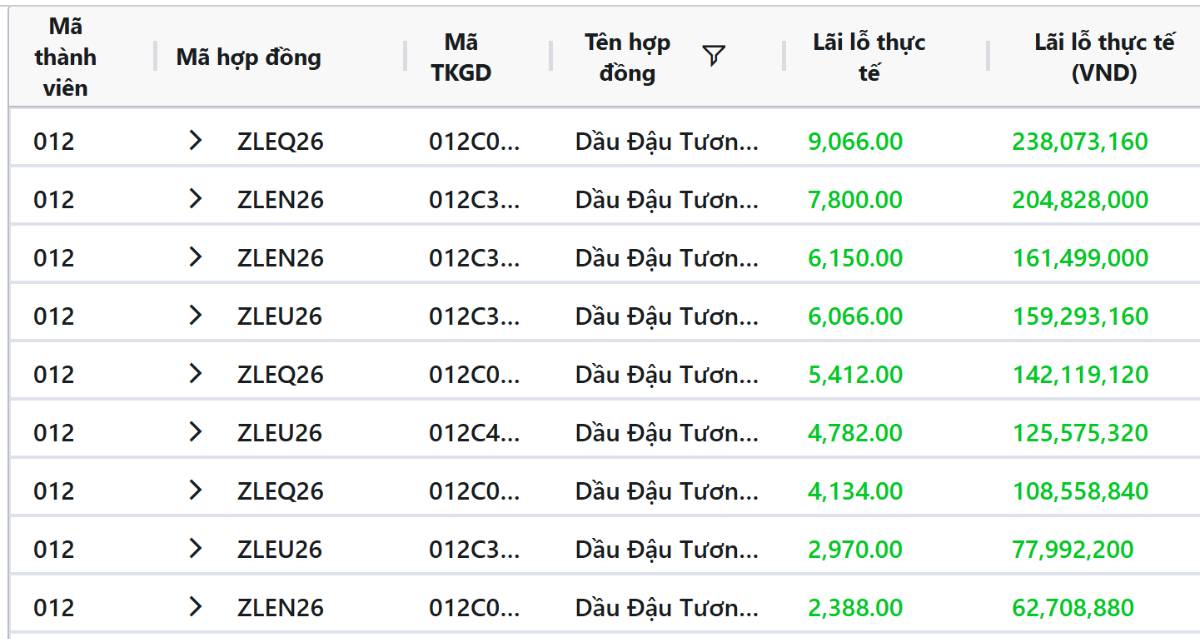Expand the ZLEQ26 row with 9,066.00 profit

(x=196, y=141)
